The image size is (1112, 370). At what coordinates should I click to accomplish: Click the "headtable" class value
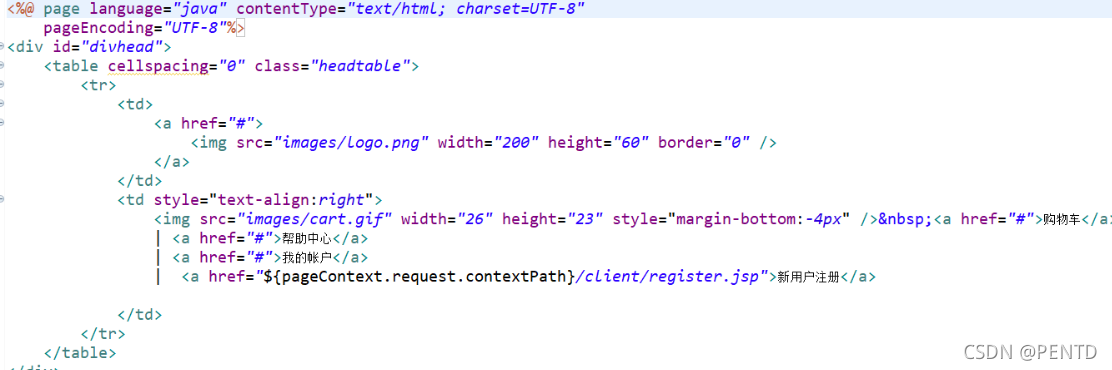click(x=361, y=67)
